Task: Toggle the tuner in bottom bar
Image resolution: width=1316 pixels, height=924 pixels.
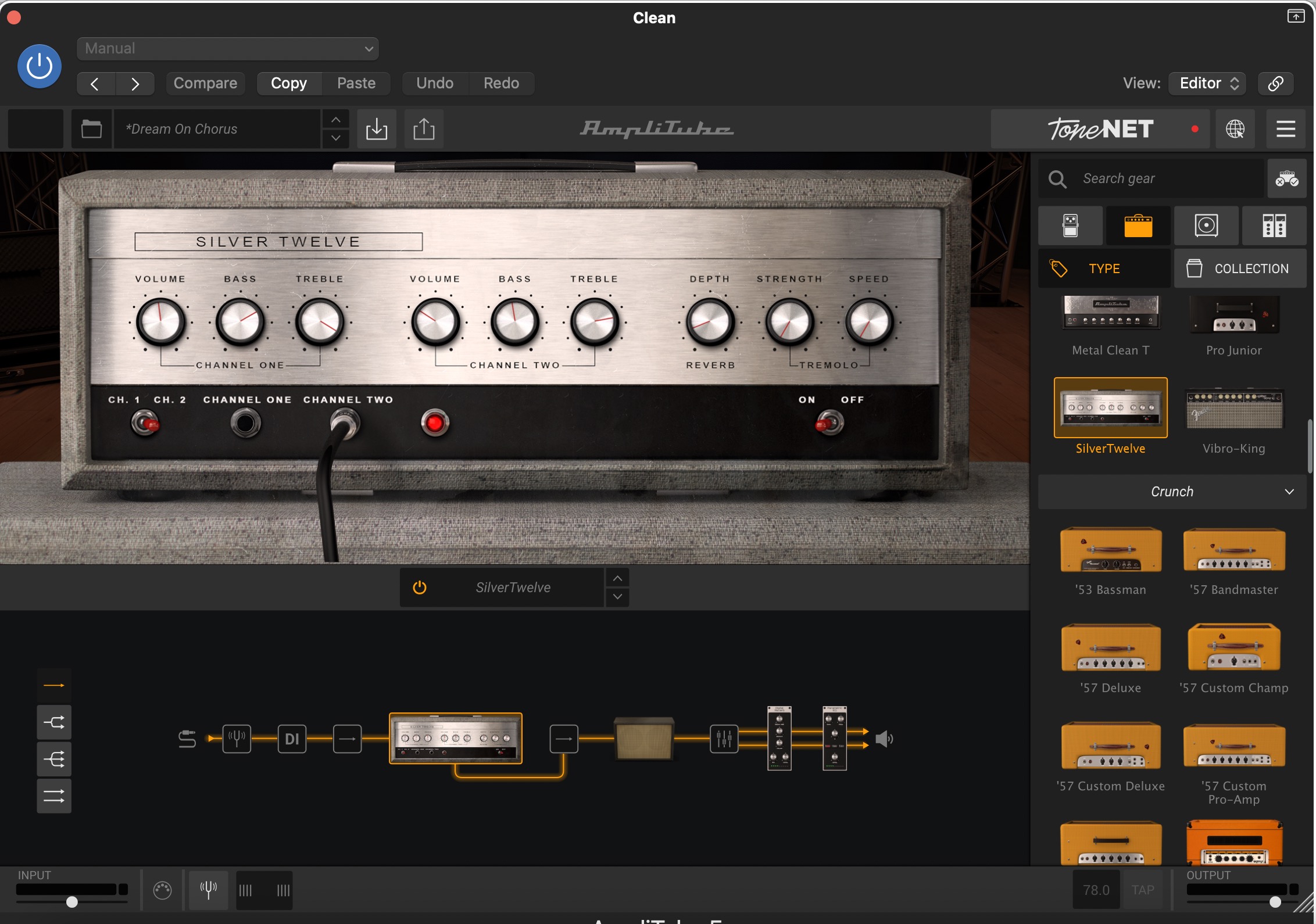Action: click(208, 890)
